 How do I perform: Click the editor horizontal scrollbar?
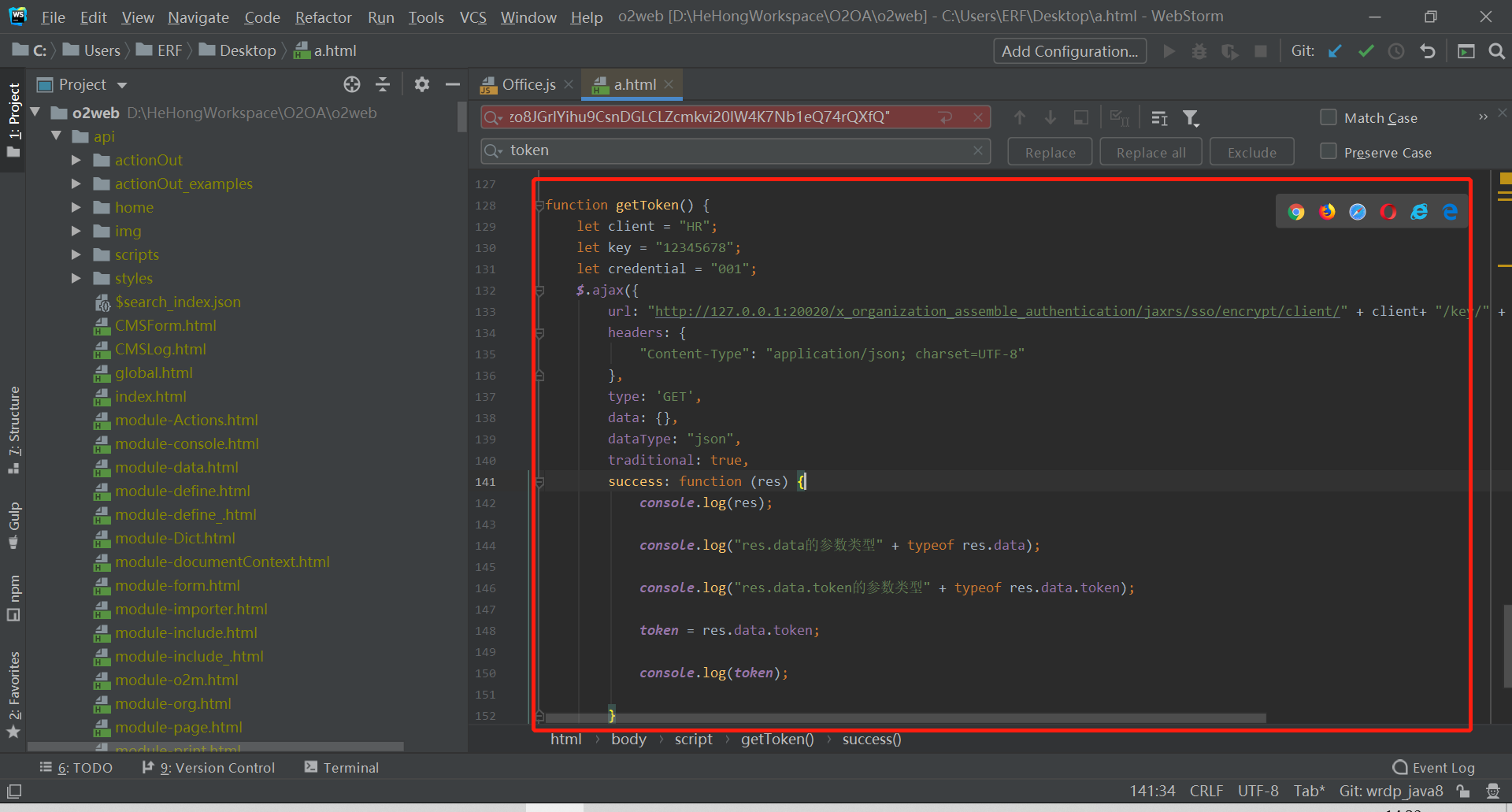[x=906, y=718]
